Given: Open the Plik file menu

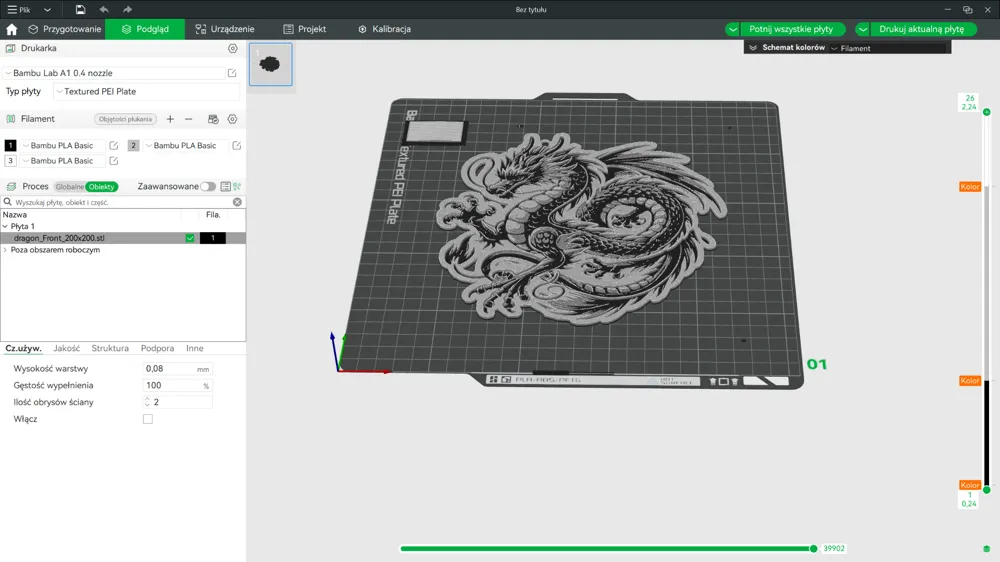Looking at the screenshot, I should point(18,10).
